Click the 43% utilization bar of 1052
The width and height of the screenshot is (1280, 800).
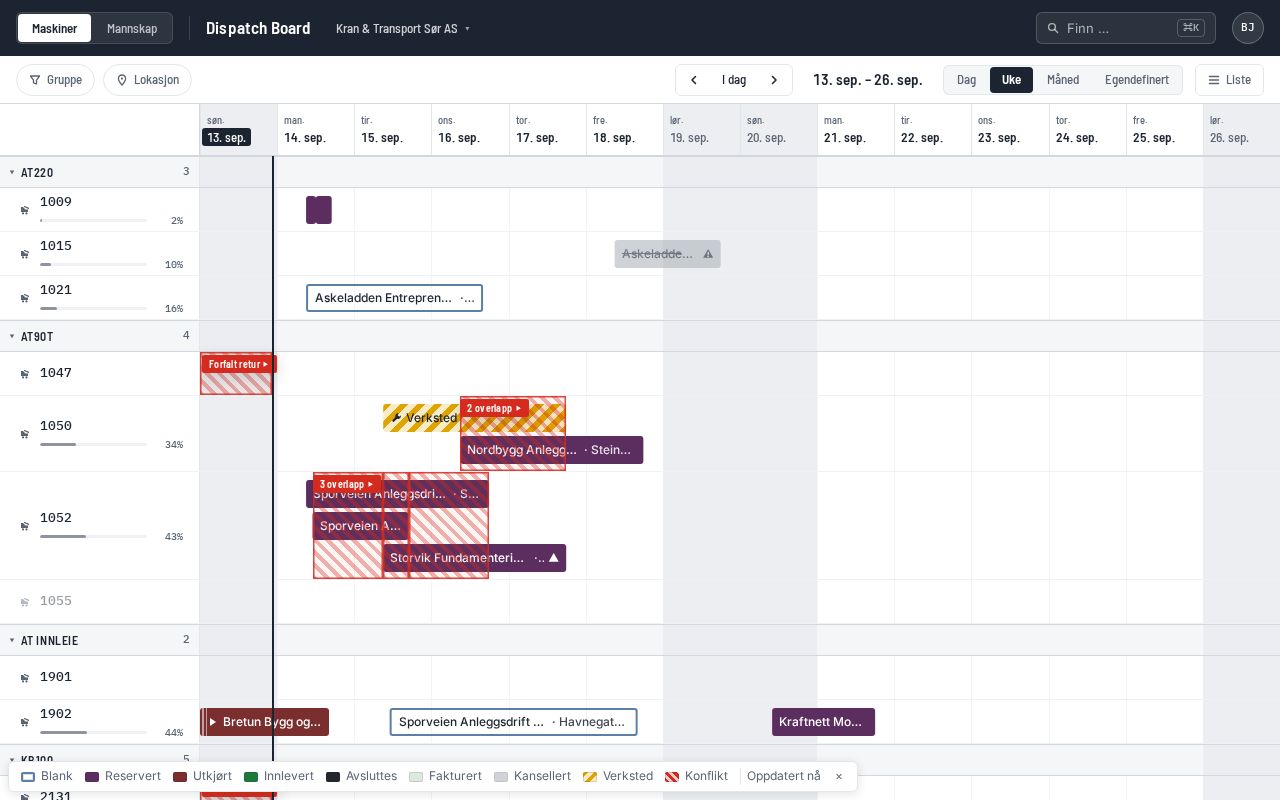[x=93, y=536]
